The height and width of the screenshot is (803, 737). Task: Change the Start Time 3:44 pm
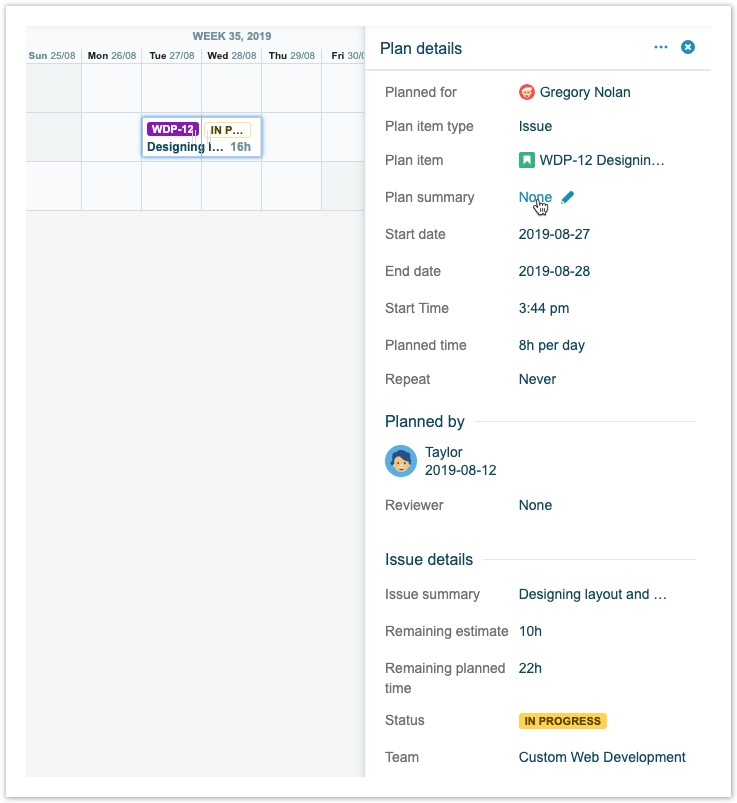tap(543, 308)
